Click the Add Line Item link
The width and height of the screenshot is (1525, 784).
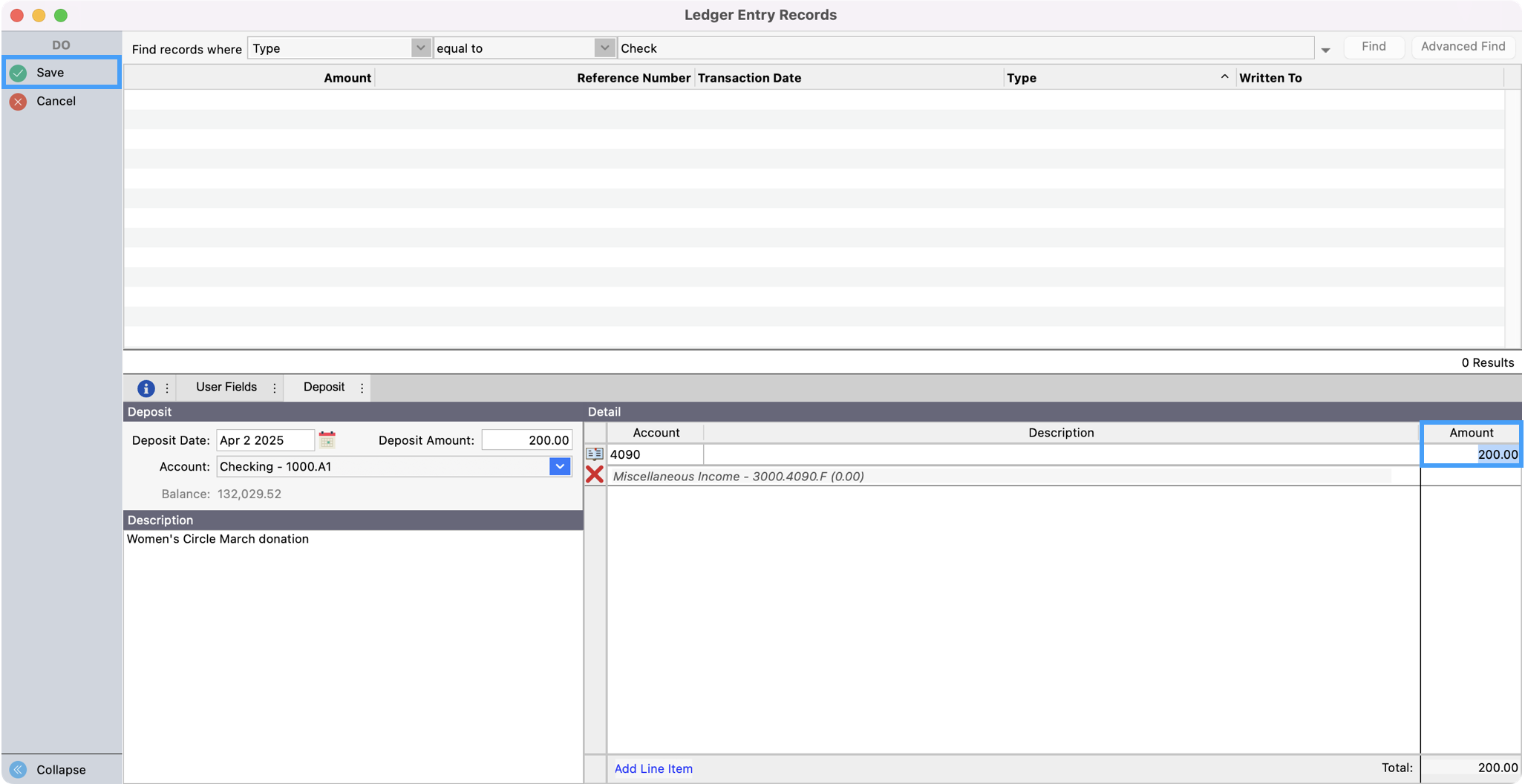(x=653, y=768)
